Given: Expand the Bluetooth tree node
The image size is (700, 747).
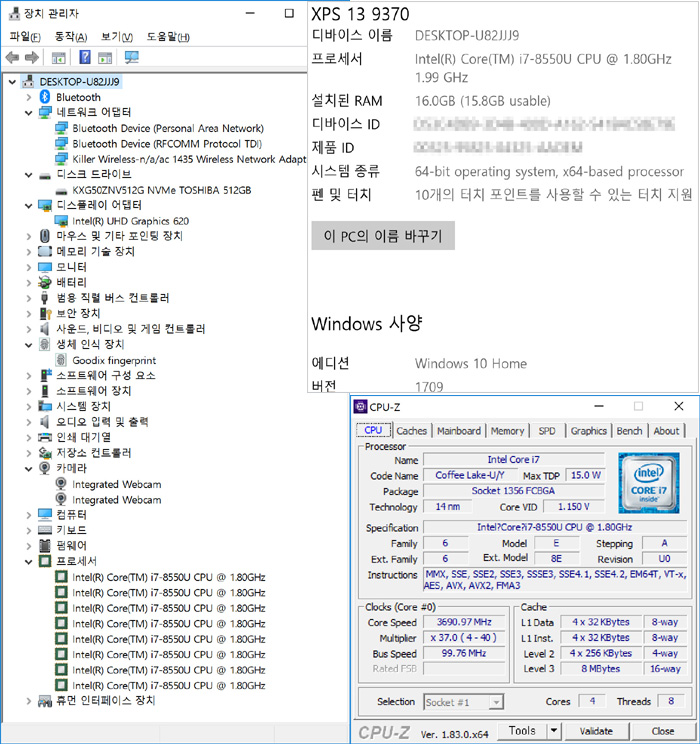Looking at the screenshot, I should 29,98.
